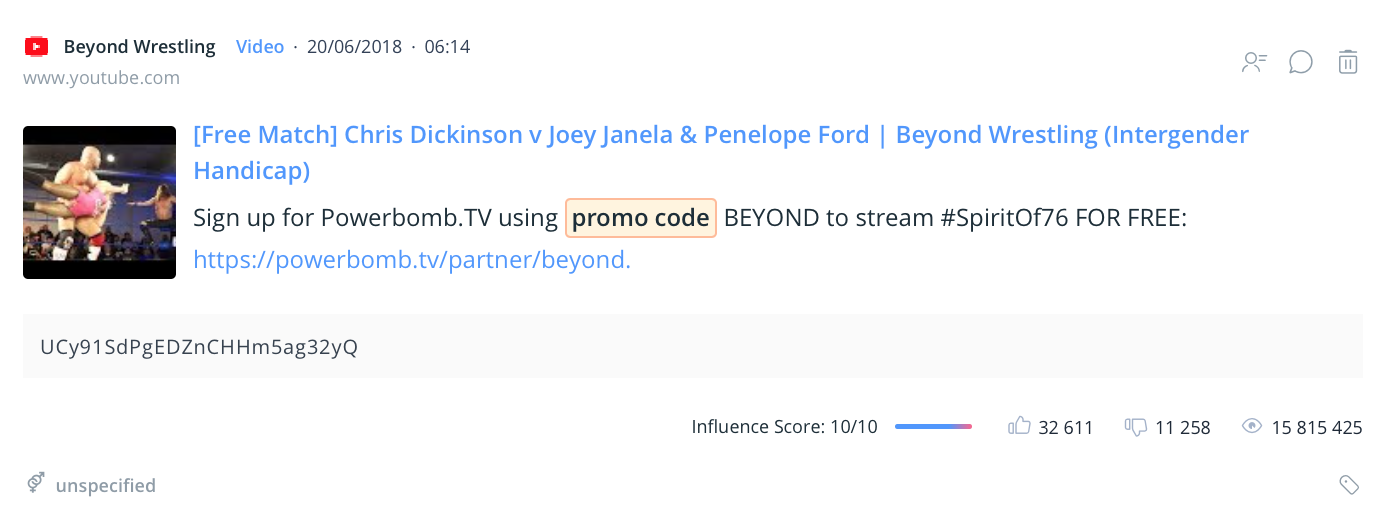Click the unspecified gender label
This screenshot has width=1388, height=518.
[106, 486]
